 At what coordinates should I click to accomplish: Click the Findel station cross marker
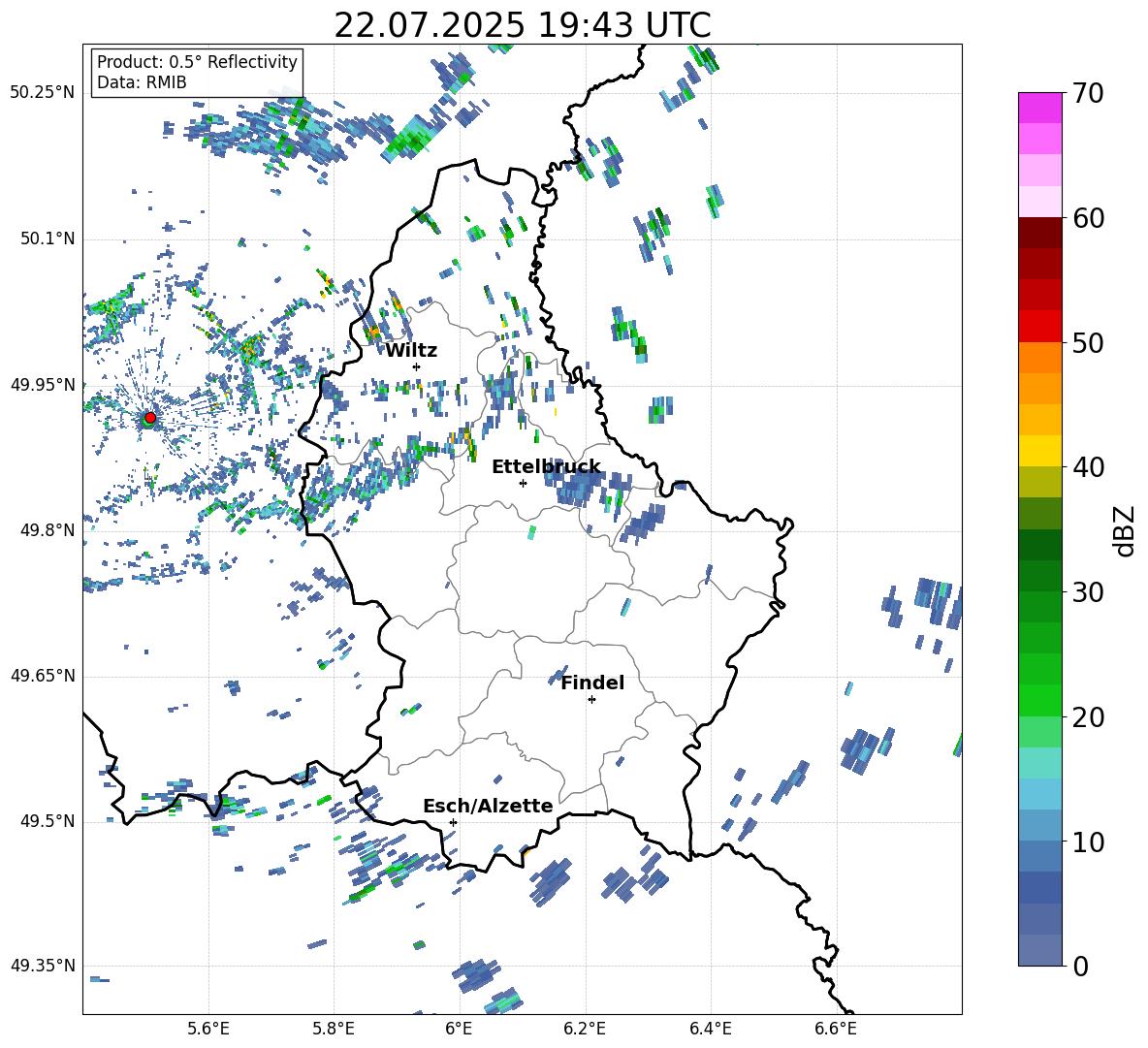click(591, 700)
